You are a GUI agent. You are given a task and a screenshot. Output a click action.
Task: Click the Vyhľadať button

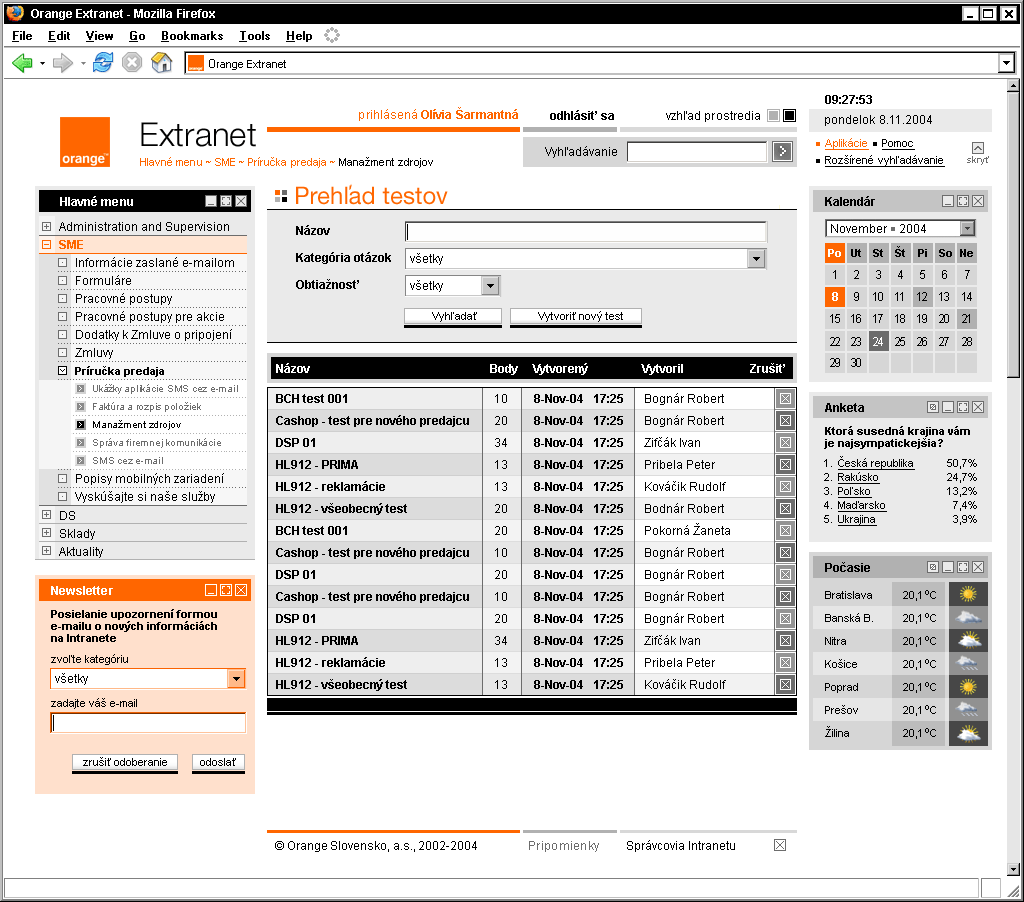[453, 317]
